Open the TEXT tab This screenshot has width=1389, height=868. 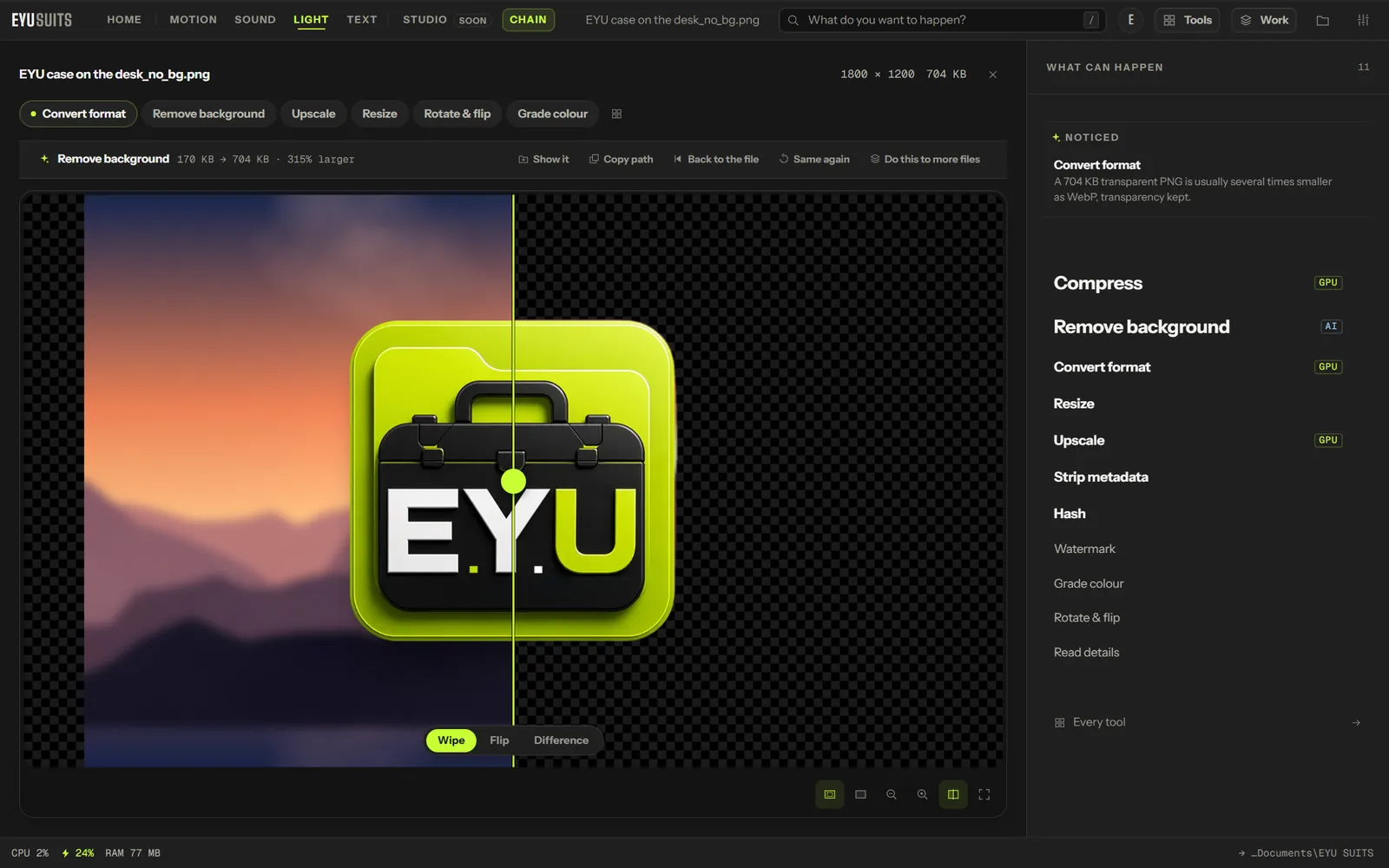(x=362, y=20)
